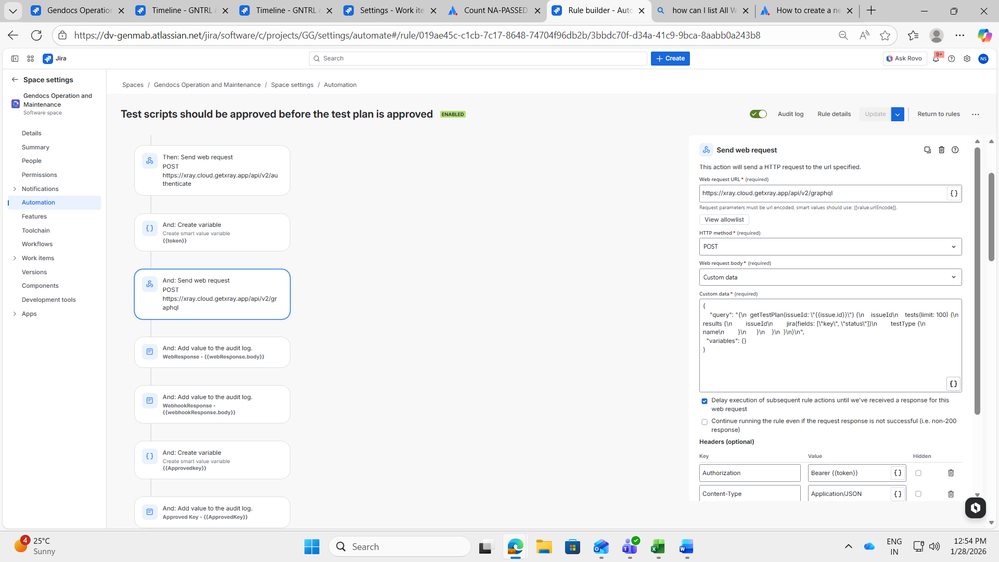Add this page to favorites star
The image size is (999, 562).
tap(885, 36)
